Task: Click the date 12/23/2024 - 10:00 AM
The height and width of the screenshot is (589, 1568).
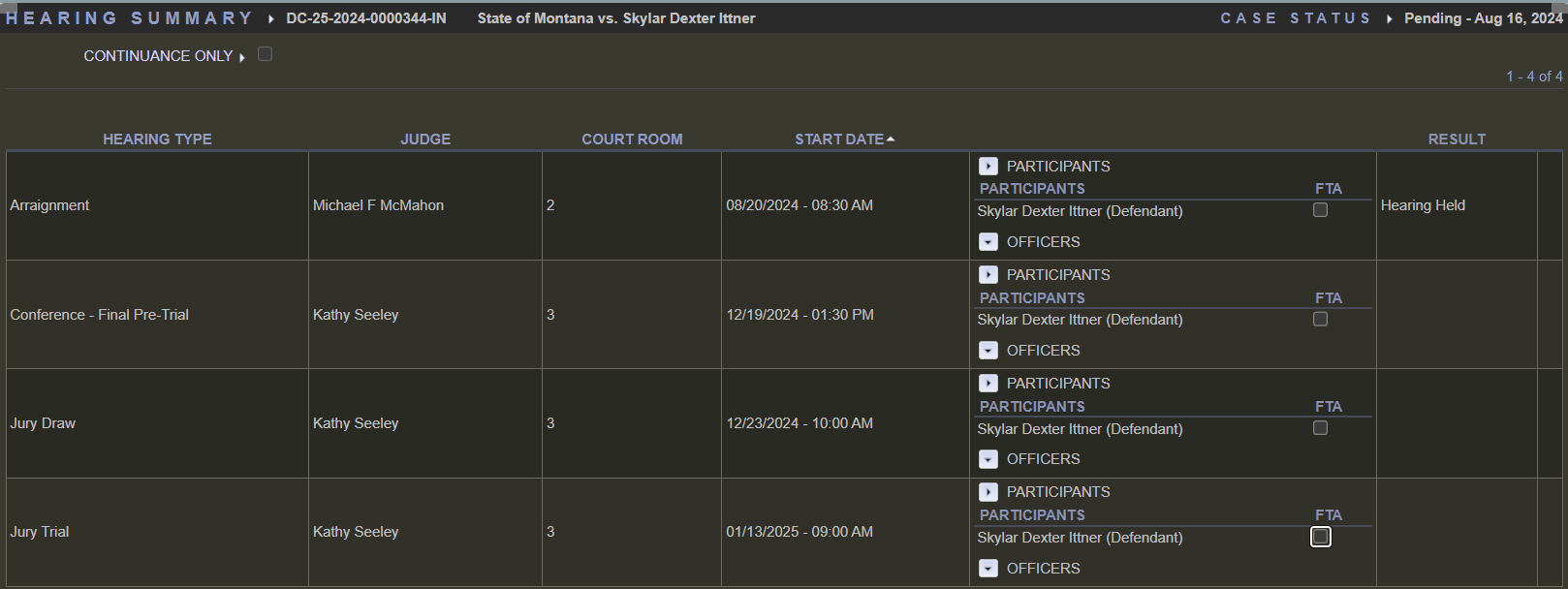Action: tap(800, 423)
